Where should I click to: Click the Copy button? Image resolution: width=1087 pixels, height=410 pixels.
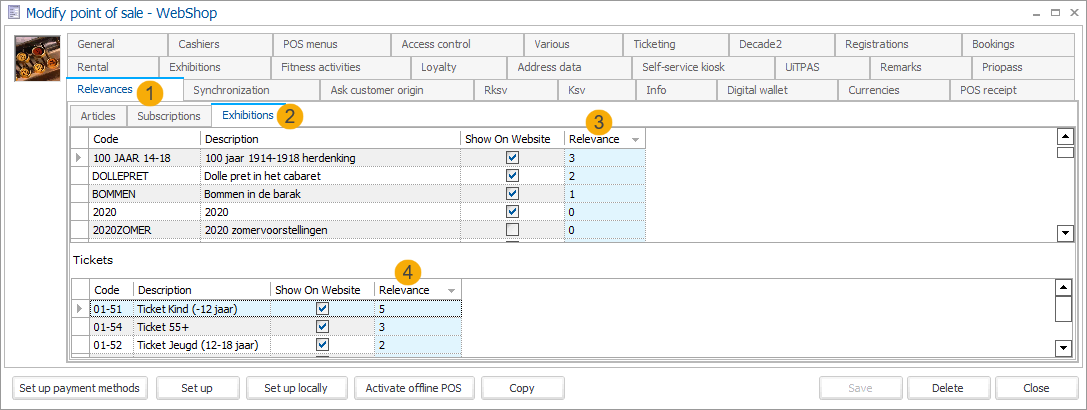pos(521,388)
